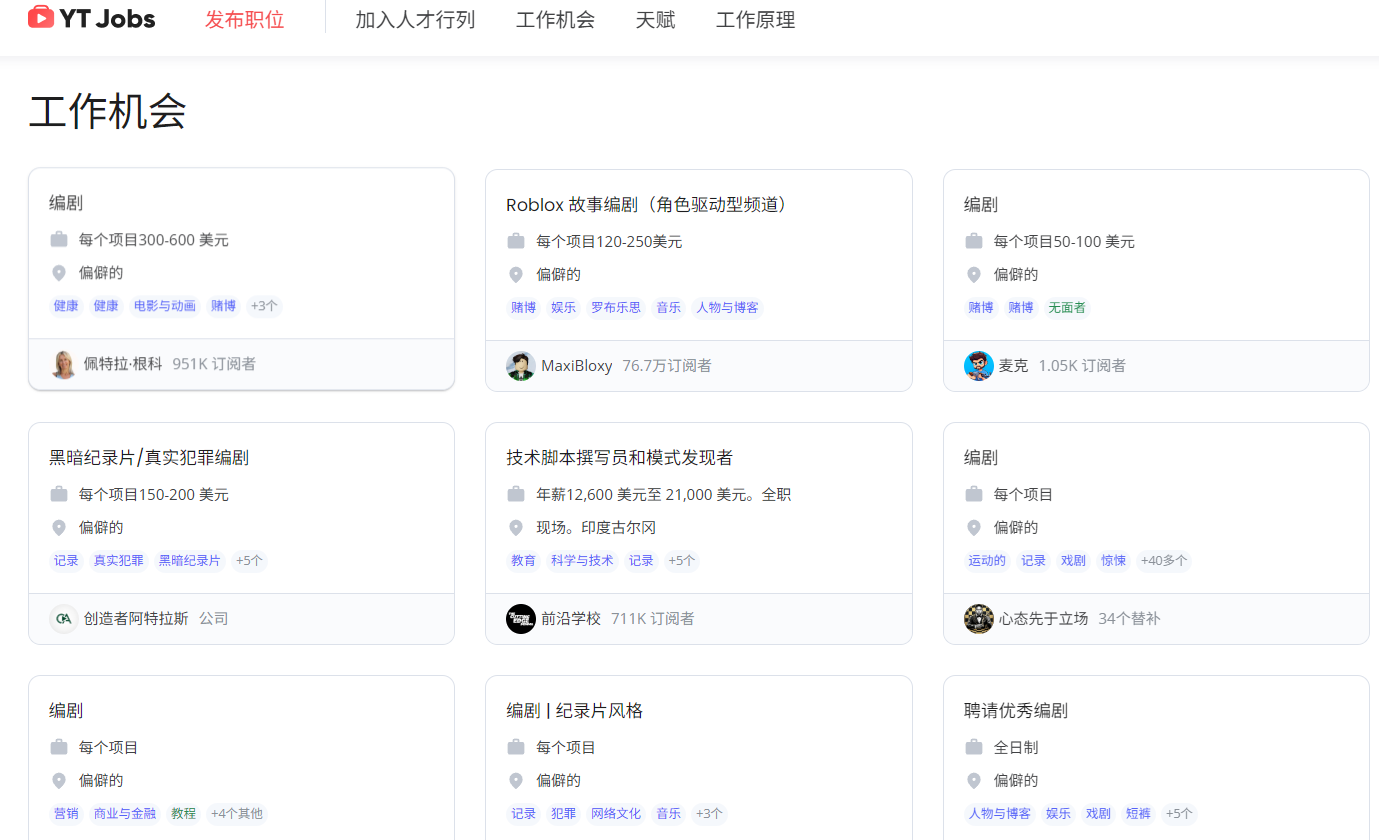Expand +4个其他 tags
Viewport: 1379px width, 840px height.
coord(237,814)
